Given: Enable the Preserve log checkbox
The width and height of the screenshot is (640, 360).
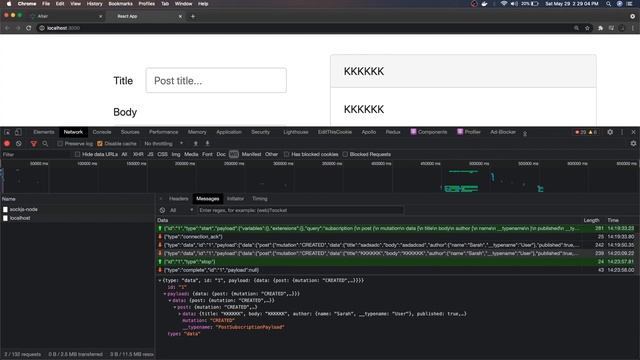Looking at the screenshot, I should coord(60,144).
